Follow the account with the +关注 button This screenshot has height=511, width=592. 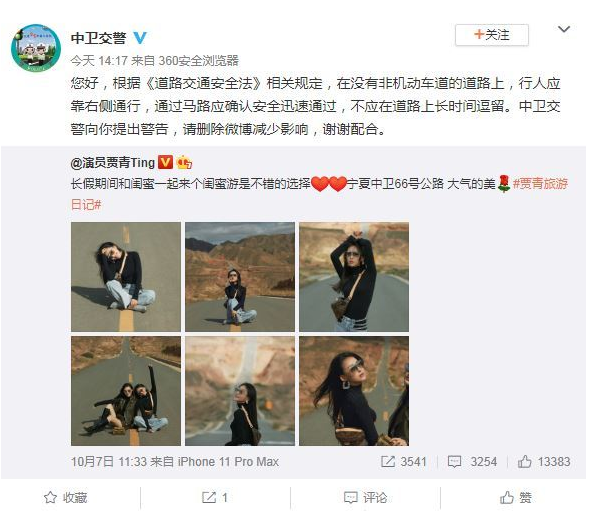pos(492,35)
